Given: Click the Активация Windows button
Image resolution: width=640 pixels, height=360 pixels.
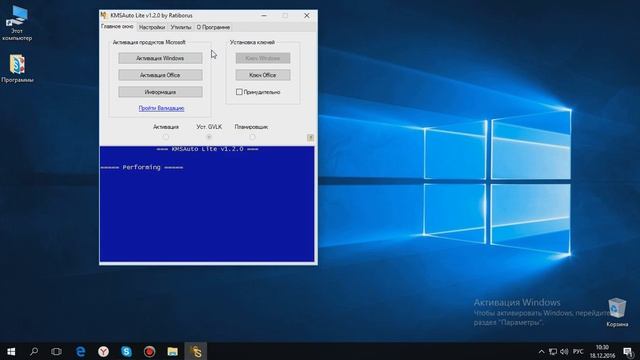Looking at the screenshot, I should click(x=160, y=58).
